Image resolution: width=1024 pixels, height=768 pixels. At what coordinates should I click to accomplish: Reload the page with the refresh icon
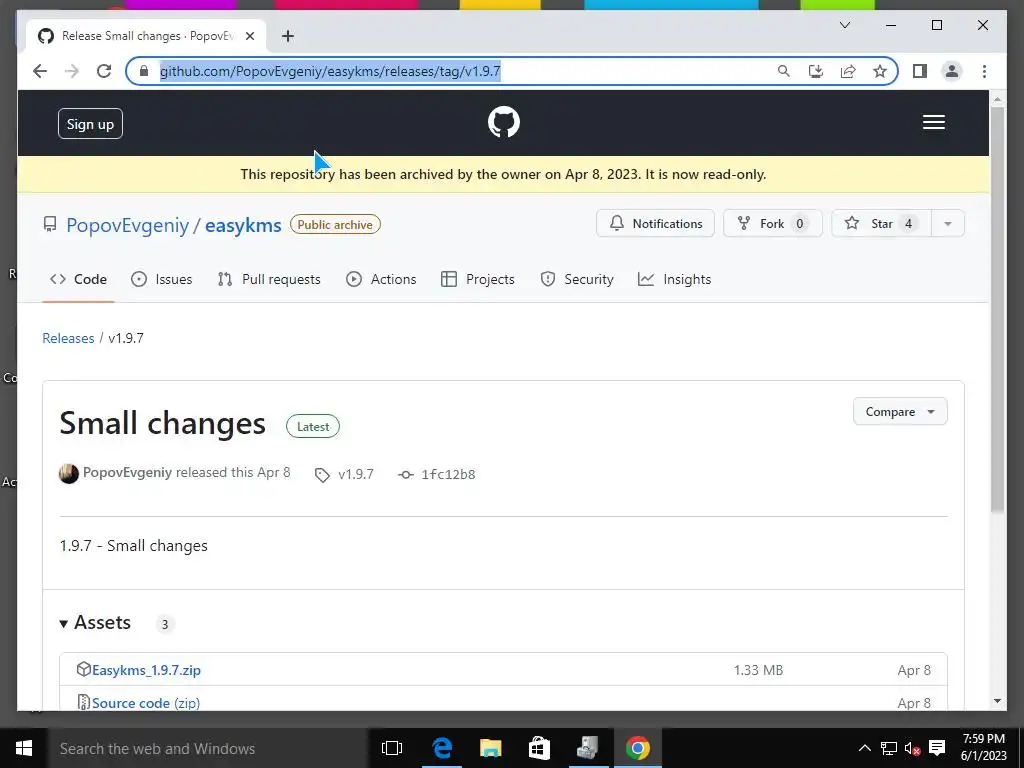104,71
